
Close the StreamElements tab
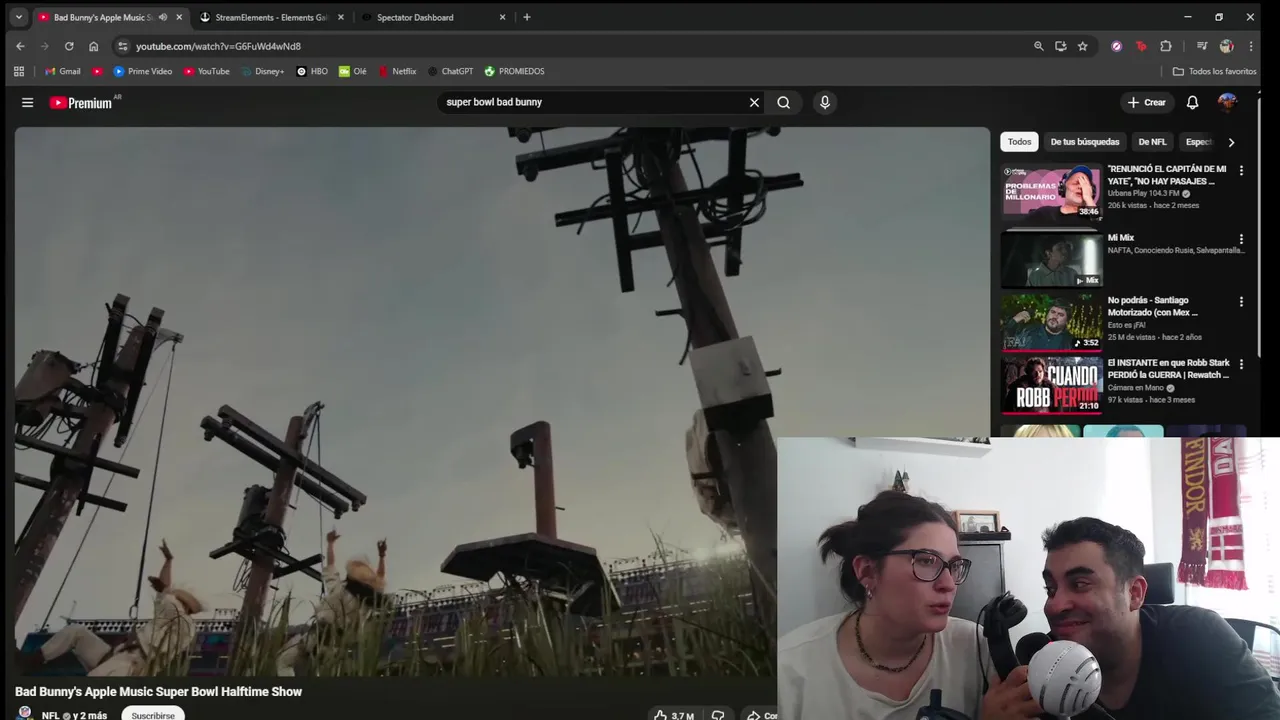coord(341,17)
